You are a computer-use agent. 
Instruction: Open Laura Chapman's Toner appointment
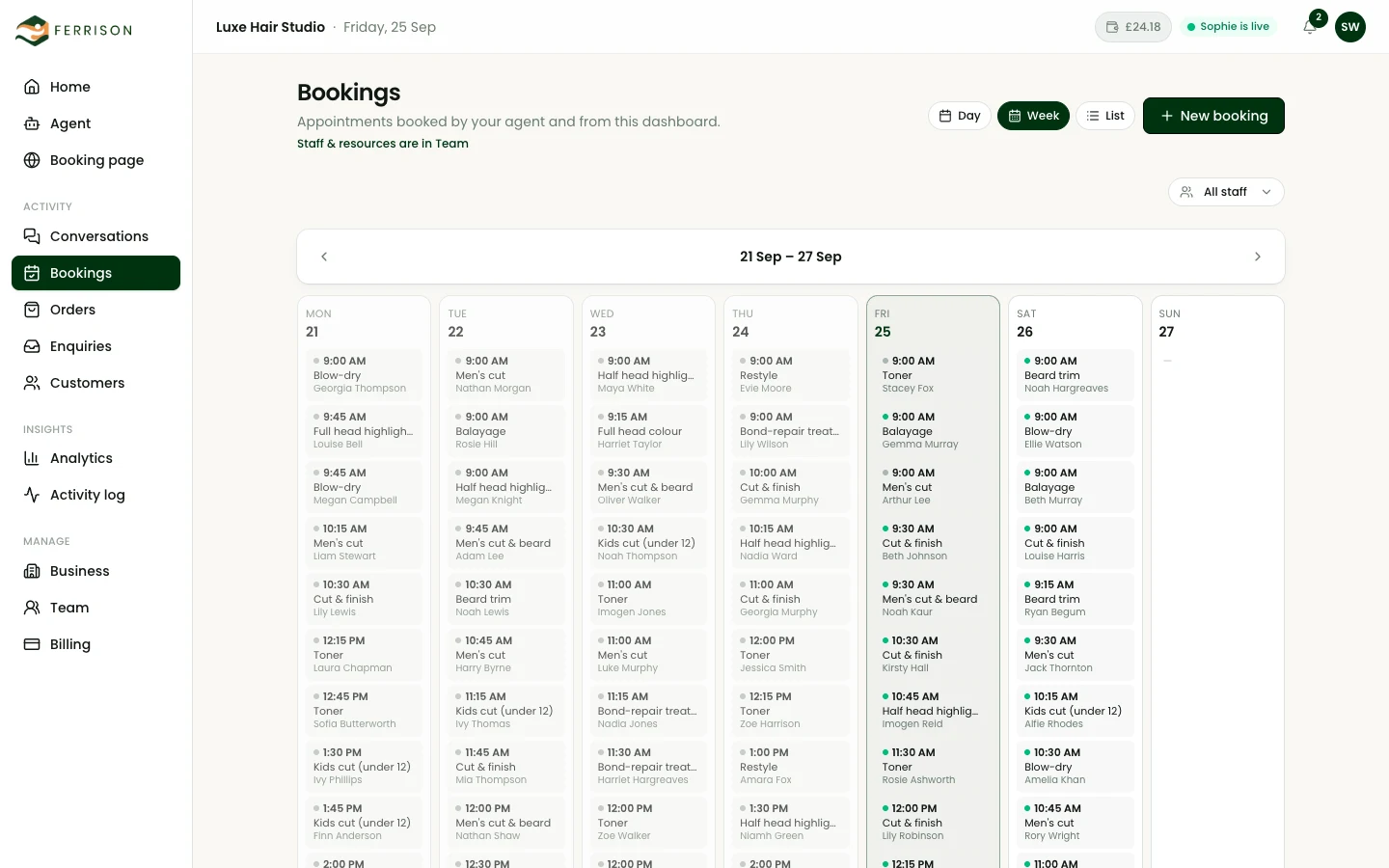[x=365, y=654]
